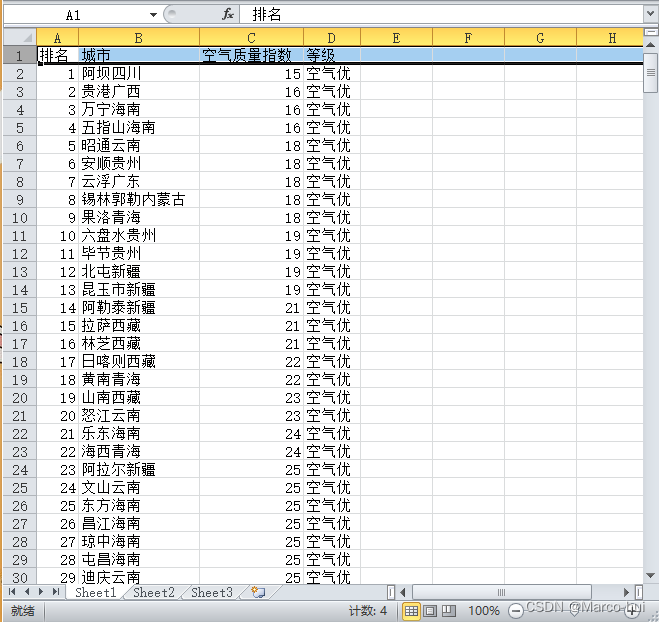Go to previous sheet navigation arrow
The image size is (660, 622).
(27, 592)
